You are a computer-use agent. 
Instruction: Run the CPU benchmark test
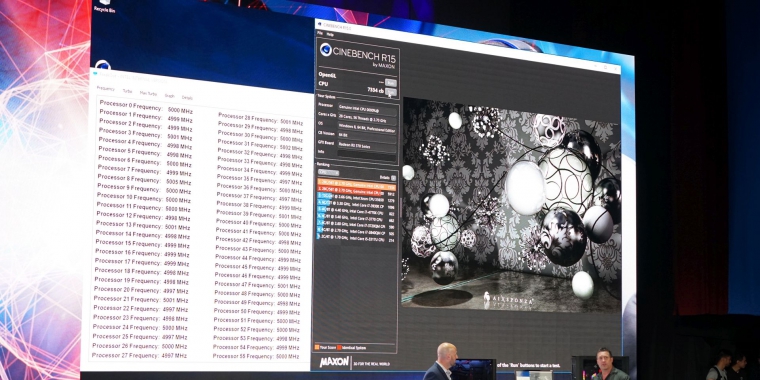391,92
